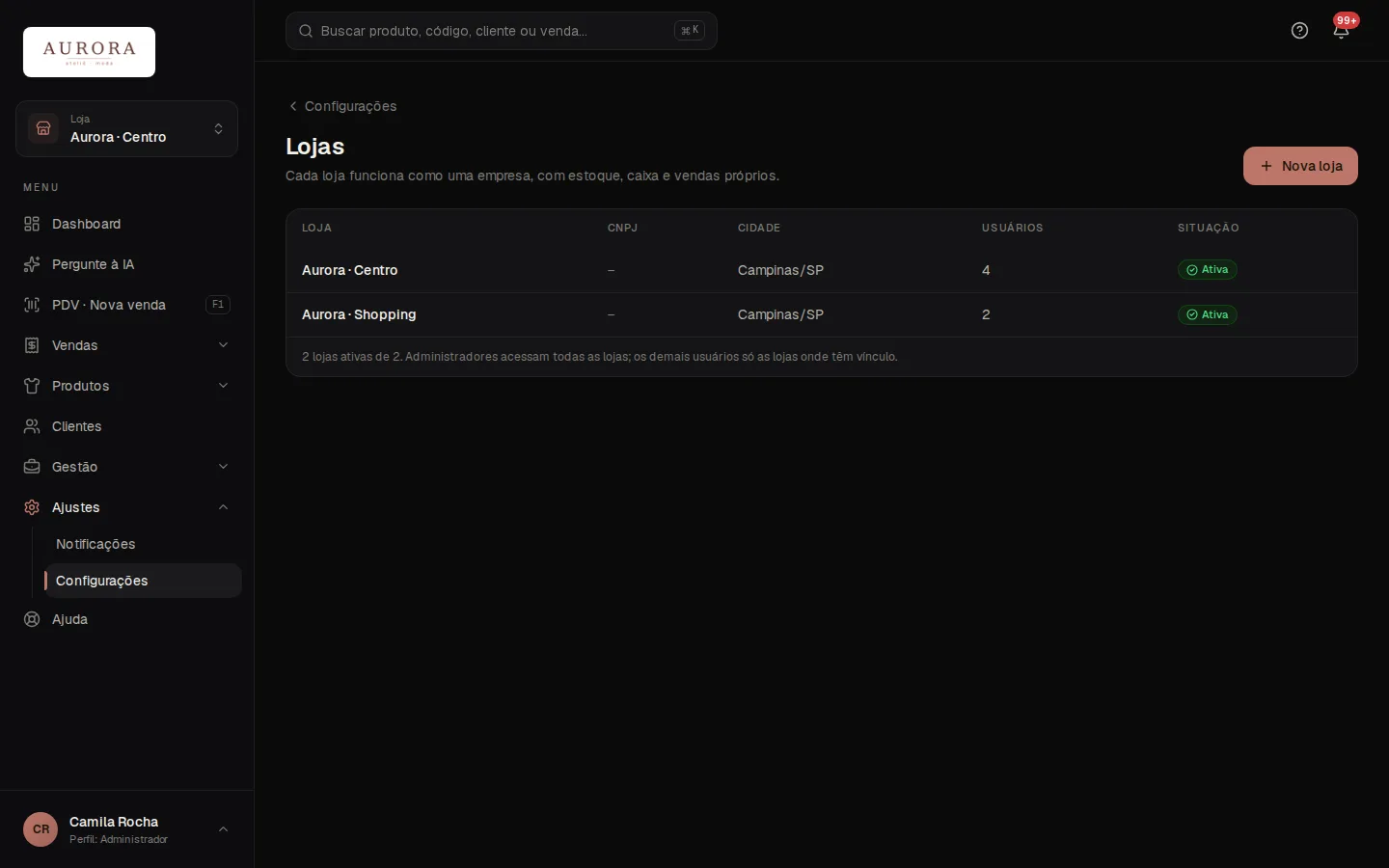1389x868 pixels.
Task: Click the store icon in the Loja selector
Action: coord(43,128)
